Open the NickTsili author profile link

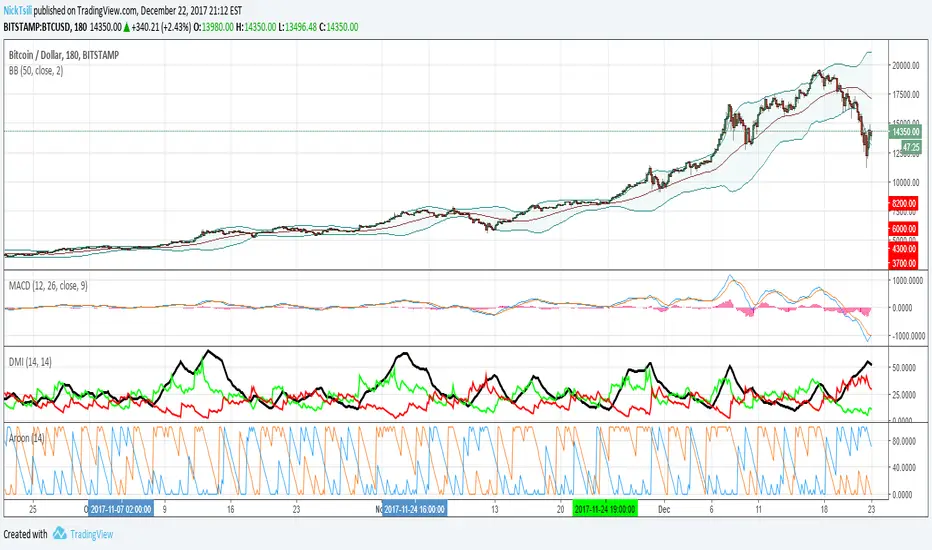(x=18, y=11)
